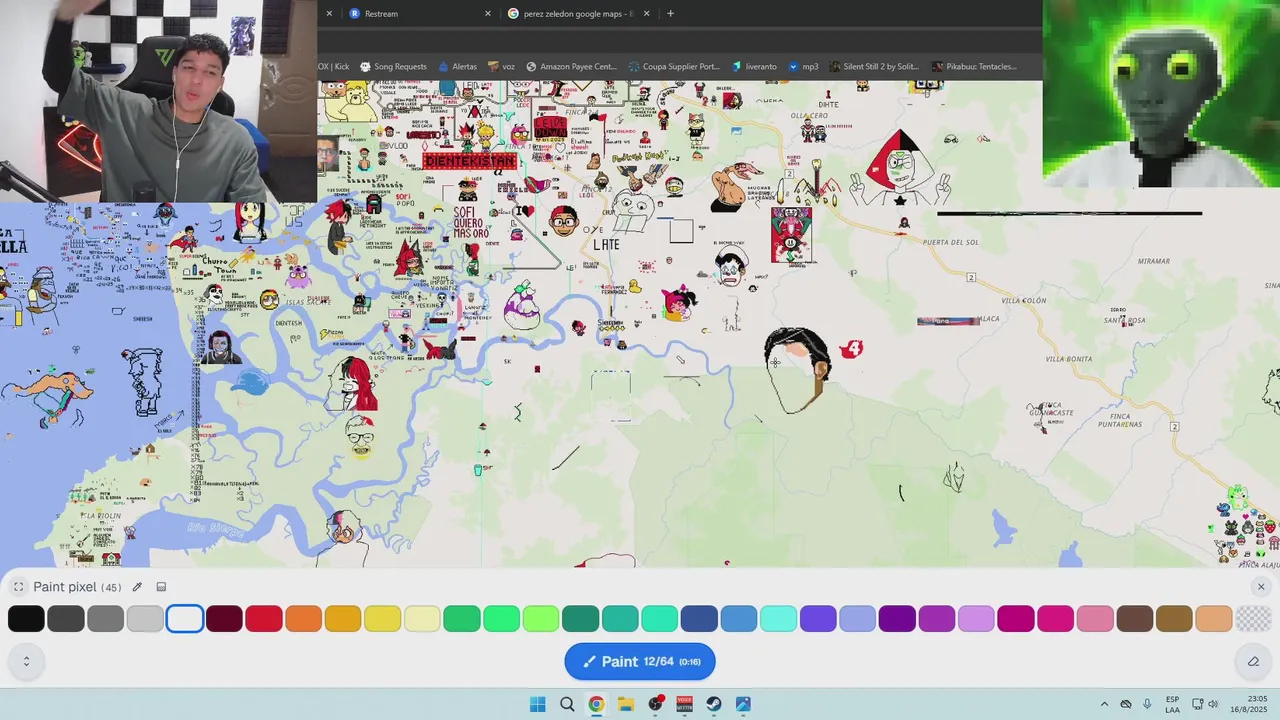Open Coupa Supplier Portal bookmark
The width and height of the screenshot is (1280, 720).
coord(673,67)
